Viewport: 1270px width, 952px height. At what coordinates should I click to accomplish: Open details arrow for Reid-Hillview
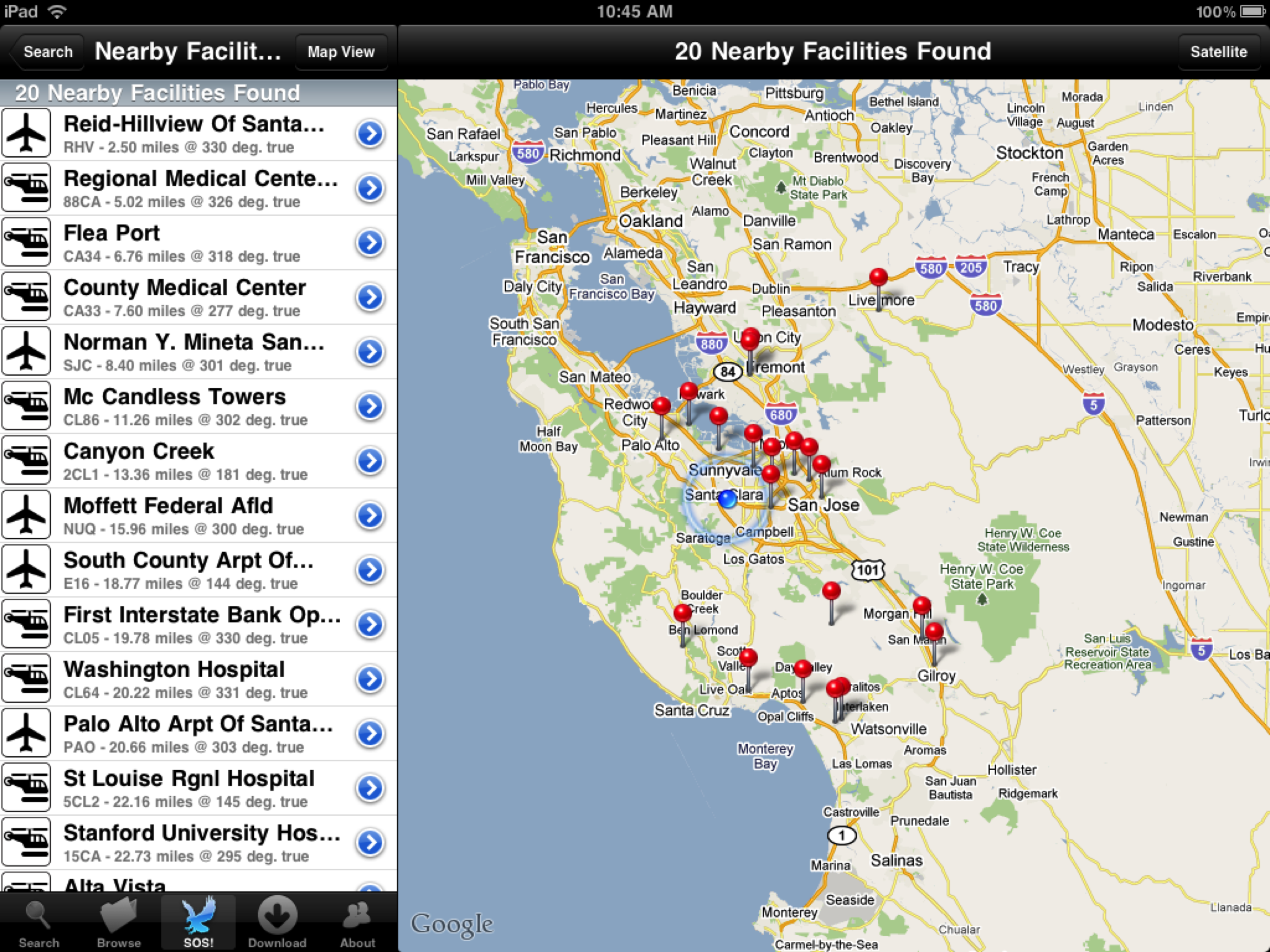(370, 134)
